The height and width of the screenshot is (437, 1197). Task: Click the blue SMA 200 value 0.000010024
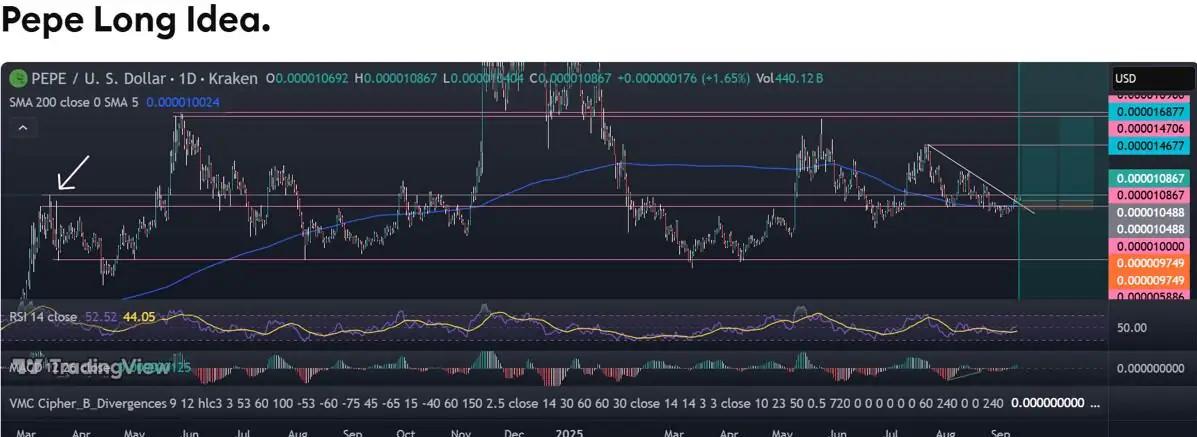click(183, 102)
